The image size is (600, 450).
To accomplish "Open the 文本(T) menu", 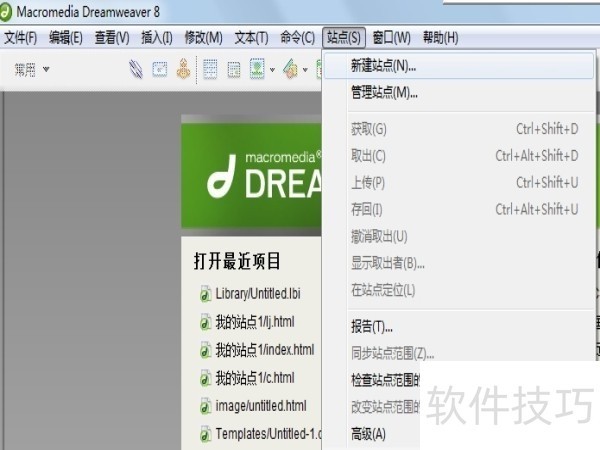I will pos(251,38).
